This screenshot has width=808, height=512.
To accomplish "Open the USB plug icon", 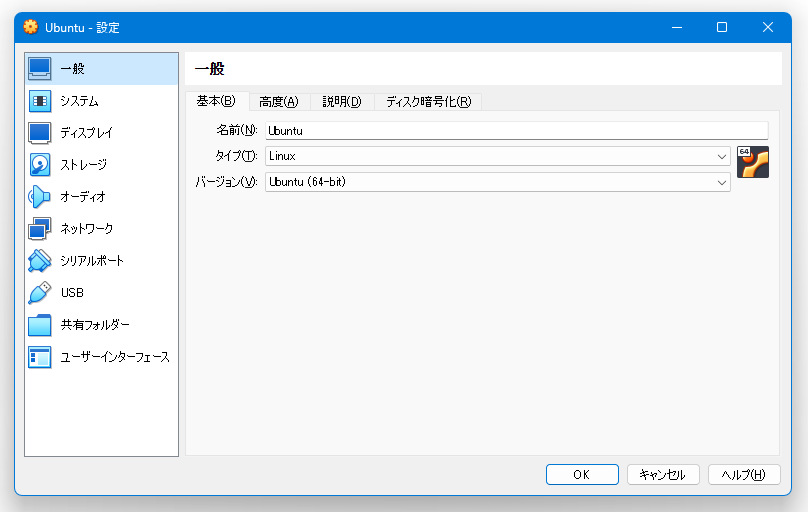I will coord(40,293).
